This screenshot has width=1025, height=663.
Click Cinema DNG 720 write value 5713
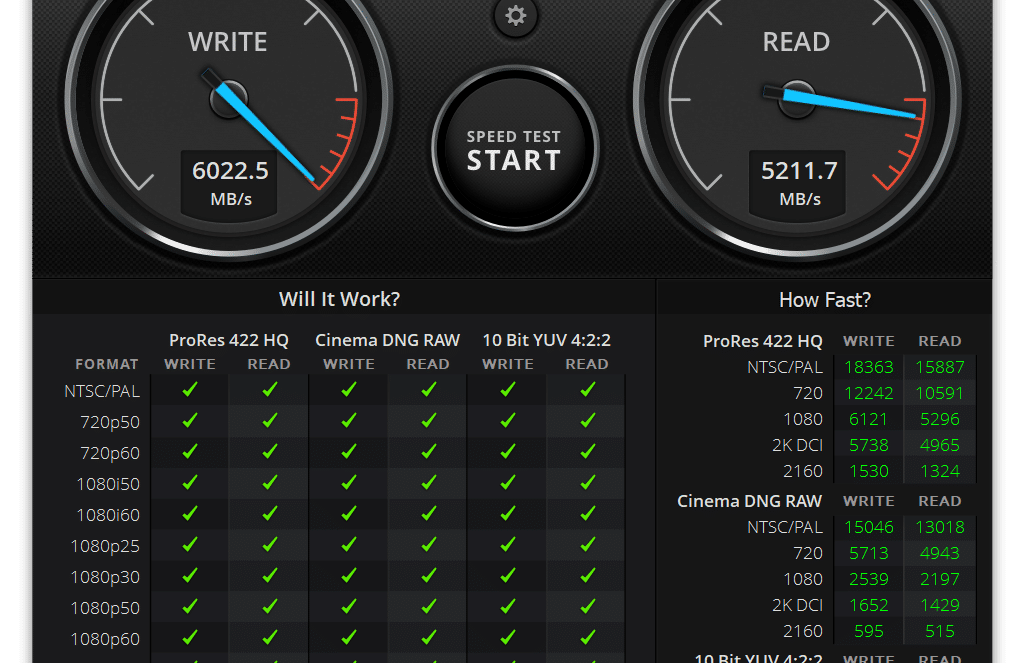pyautogui.click(x=869, y=553)
